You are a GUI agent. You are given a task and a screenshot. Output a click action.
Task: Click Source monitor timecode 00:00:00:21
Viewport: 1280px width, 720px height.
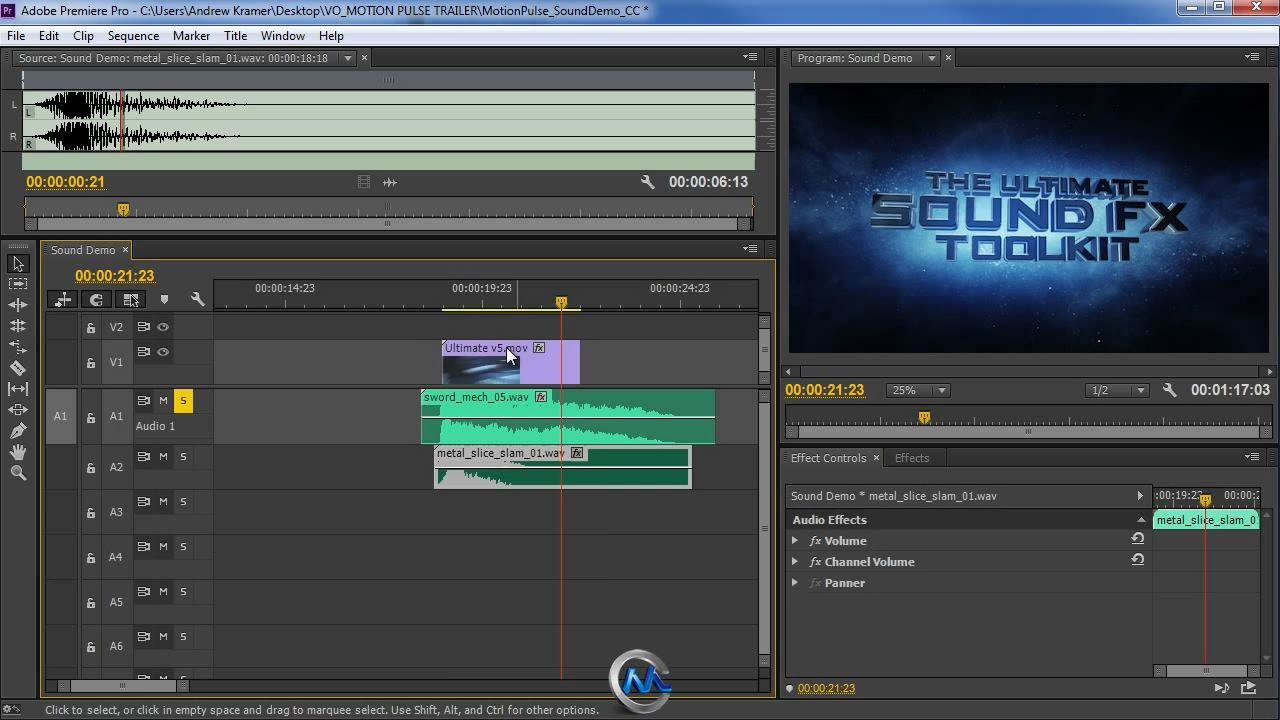65,182
